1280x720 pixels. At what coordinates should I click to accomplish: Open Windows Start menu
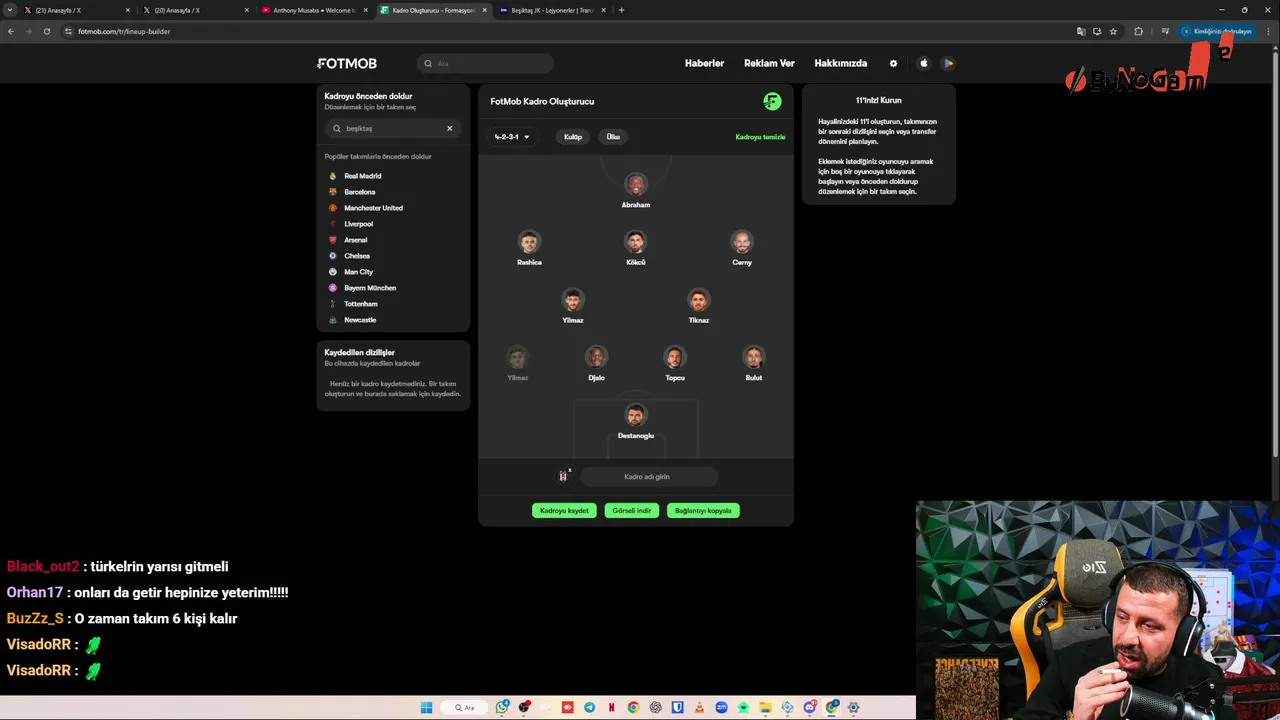click(426, 708)
